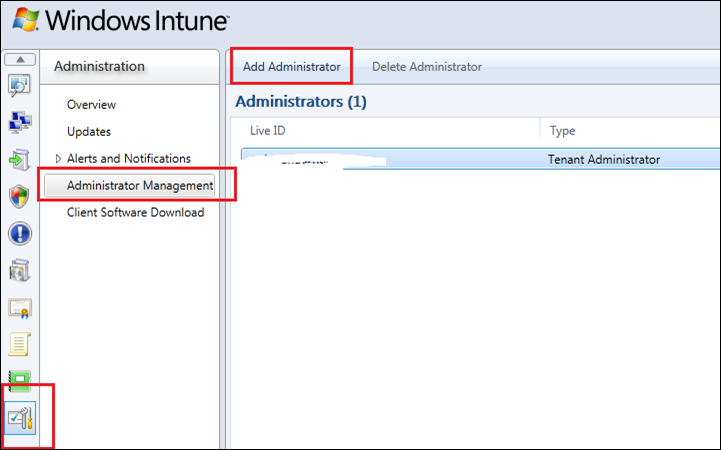This screenshot has height=450, width=721.
Task: Open Alerts and Notifications item
Action: [x=129, y=159]
